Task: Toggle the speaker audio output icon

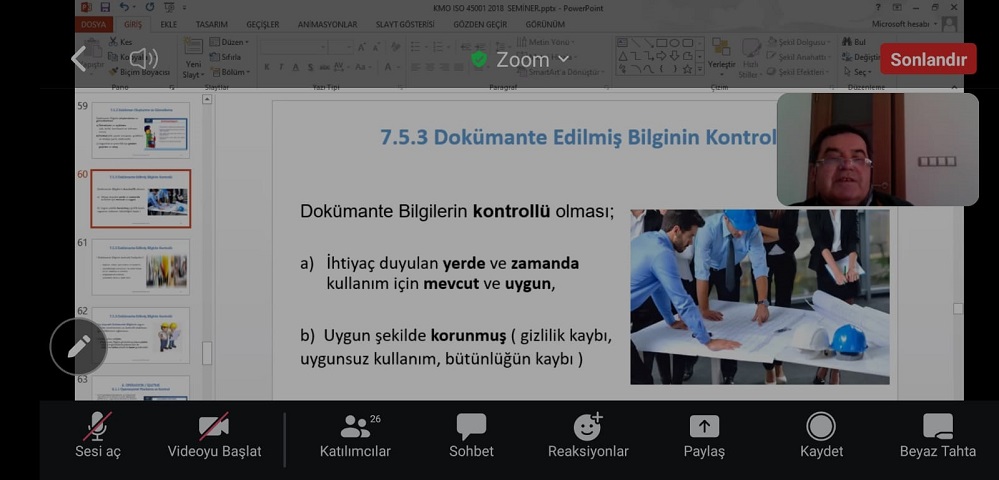Action: coord(143,59)
